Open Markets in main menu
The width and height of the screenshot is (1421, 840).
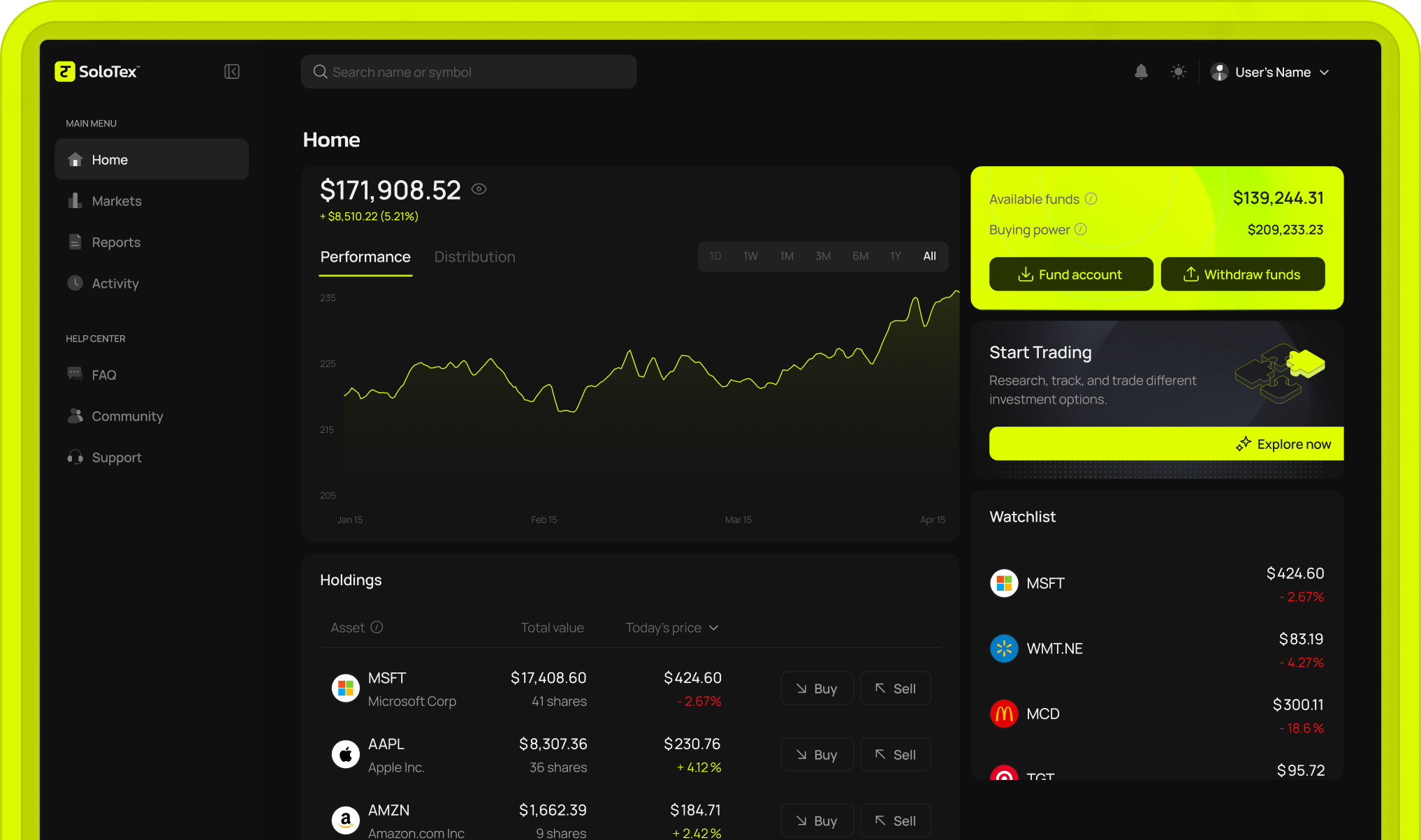116,201
